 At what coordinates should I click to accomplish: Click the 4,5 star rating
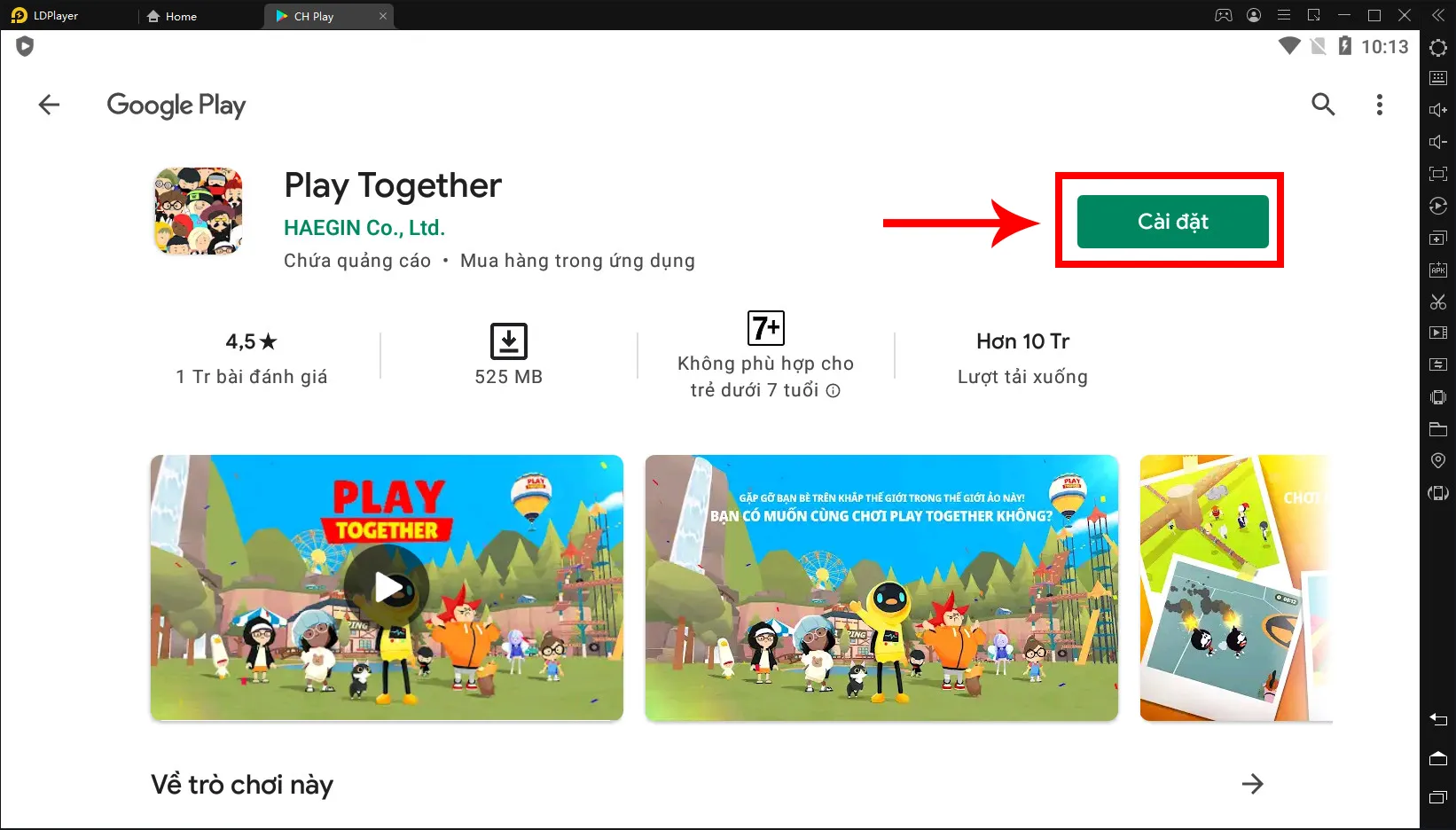click(252, 341)
